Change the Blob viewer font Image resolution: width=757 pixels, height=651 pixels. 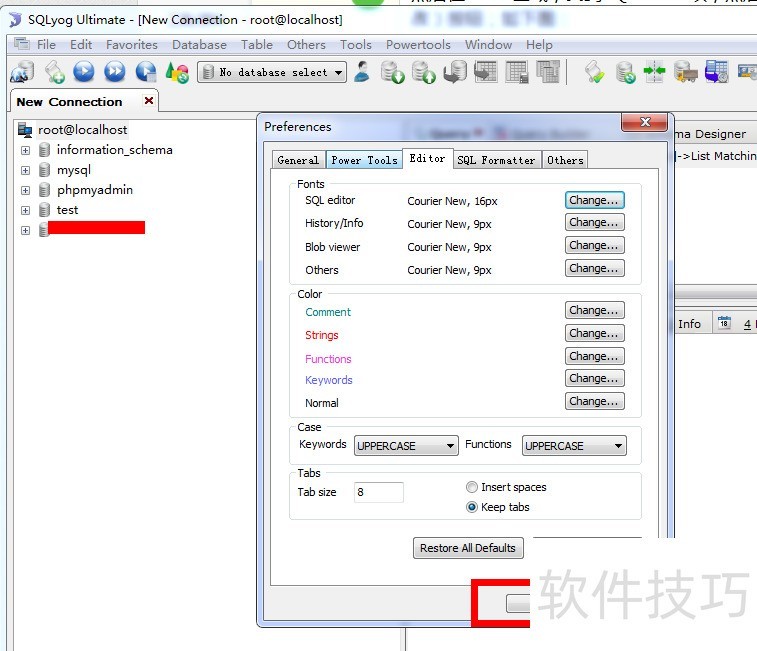pos(594,245)
